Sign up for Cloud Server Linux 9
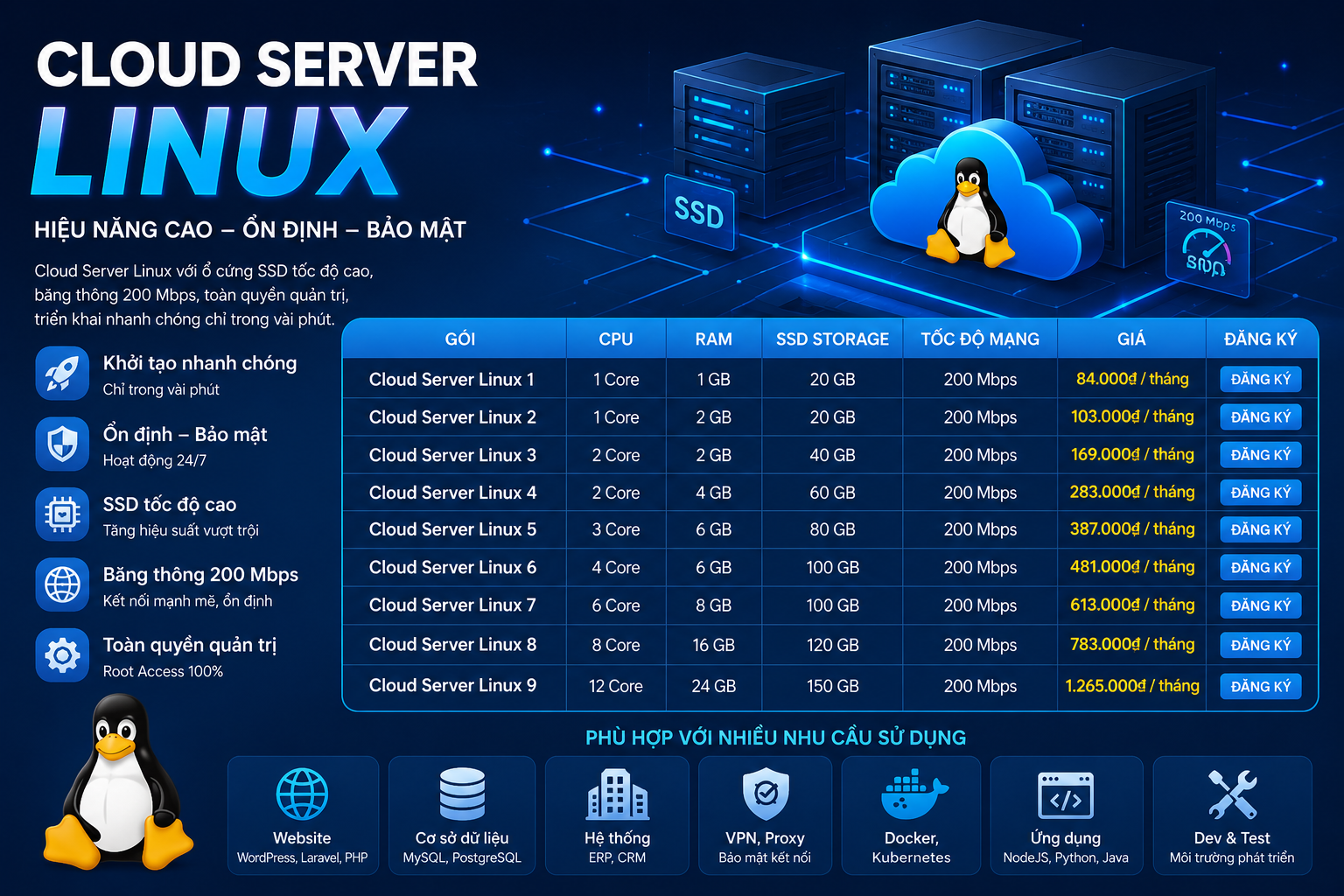This screenshot has width=1344, height=896. coord(1261,686)
